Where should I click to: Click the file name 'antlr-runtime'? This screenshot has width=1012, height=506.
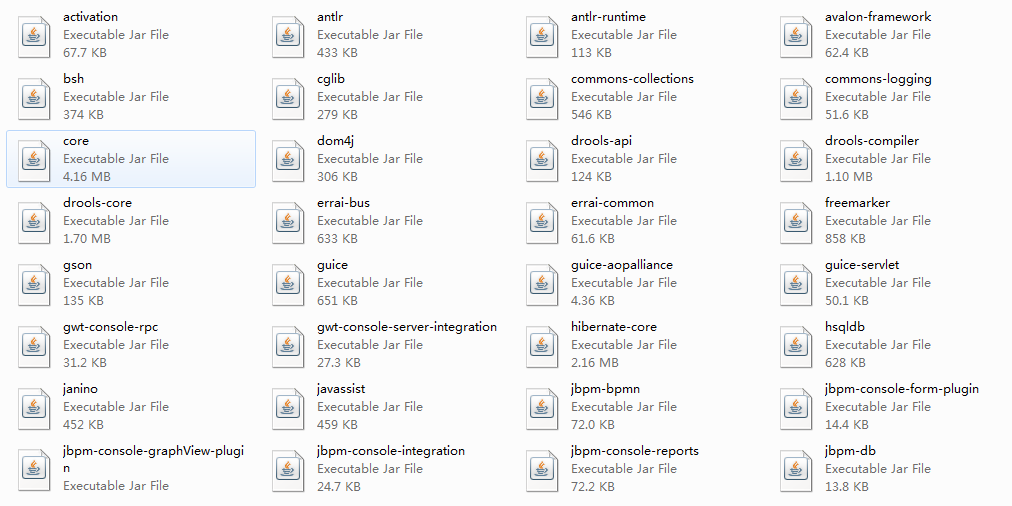pyautogui.click(x=608, y=17)
